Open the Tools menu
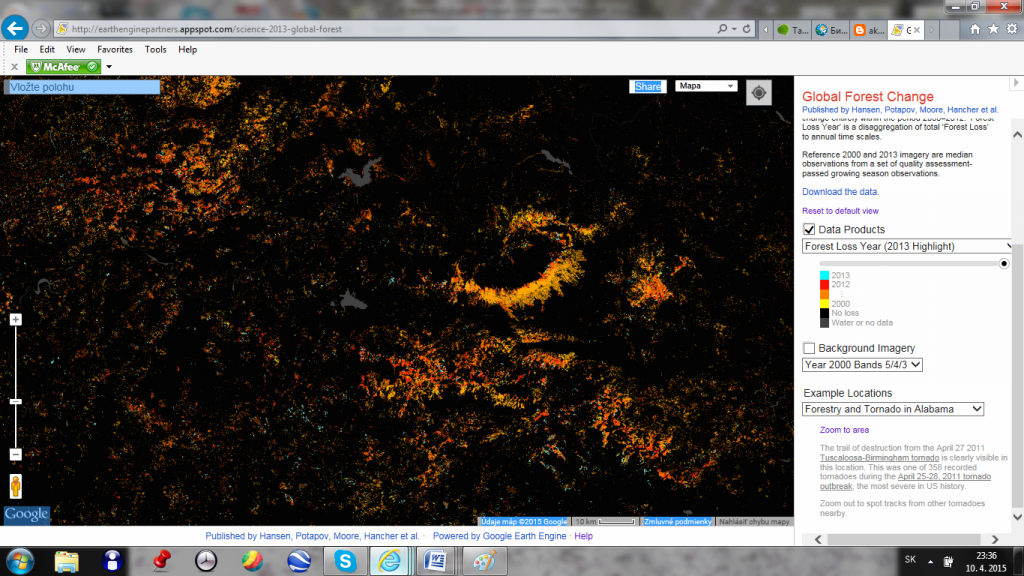Image resolution: width=1024 pixels, height=576 pixels. point(155,50)
